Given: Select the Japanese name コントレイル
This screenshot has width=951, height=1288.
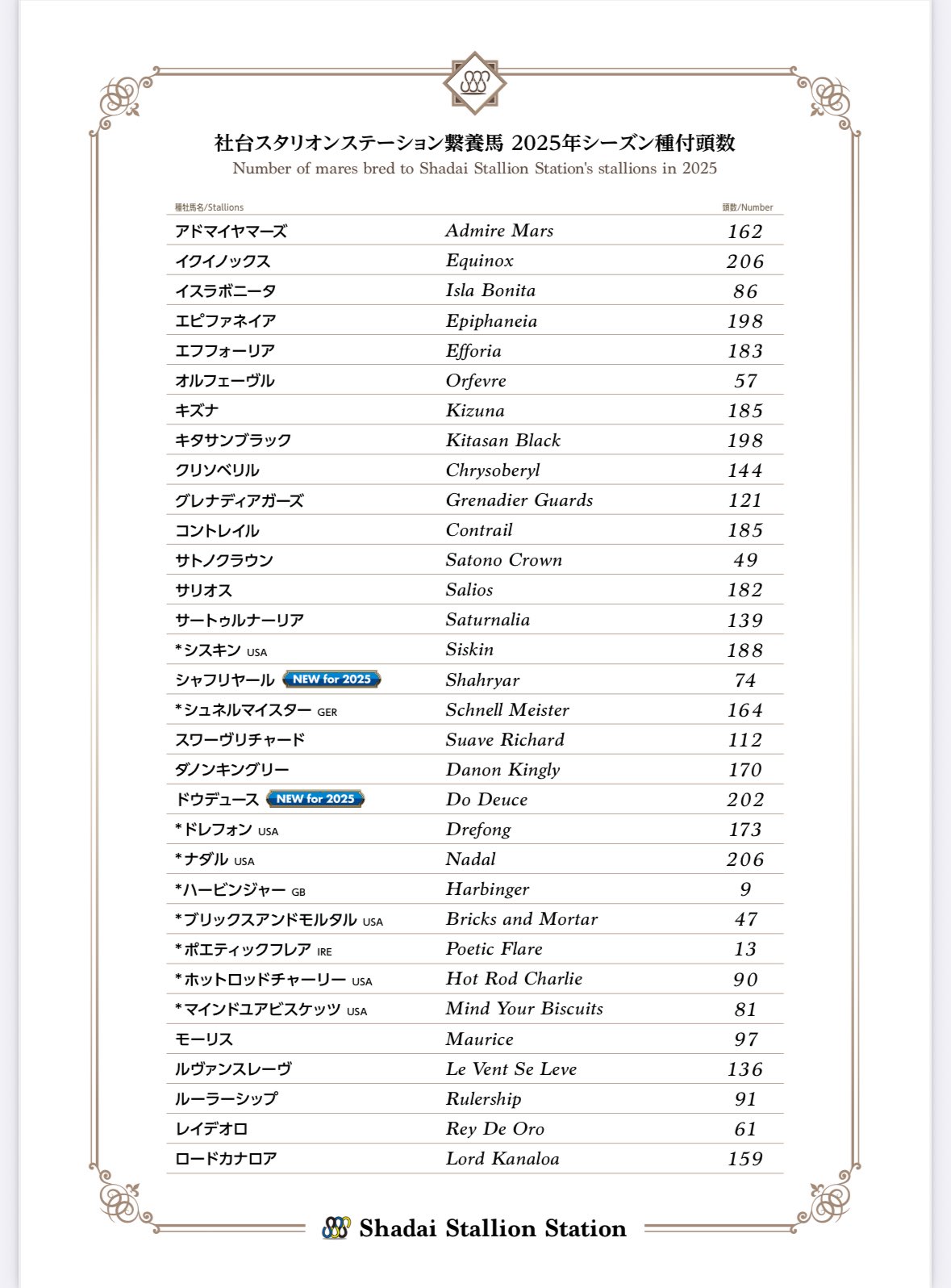Looking at the screenshot, I should click(217, 531).
